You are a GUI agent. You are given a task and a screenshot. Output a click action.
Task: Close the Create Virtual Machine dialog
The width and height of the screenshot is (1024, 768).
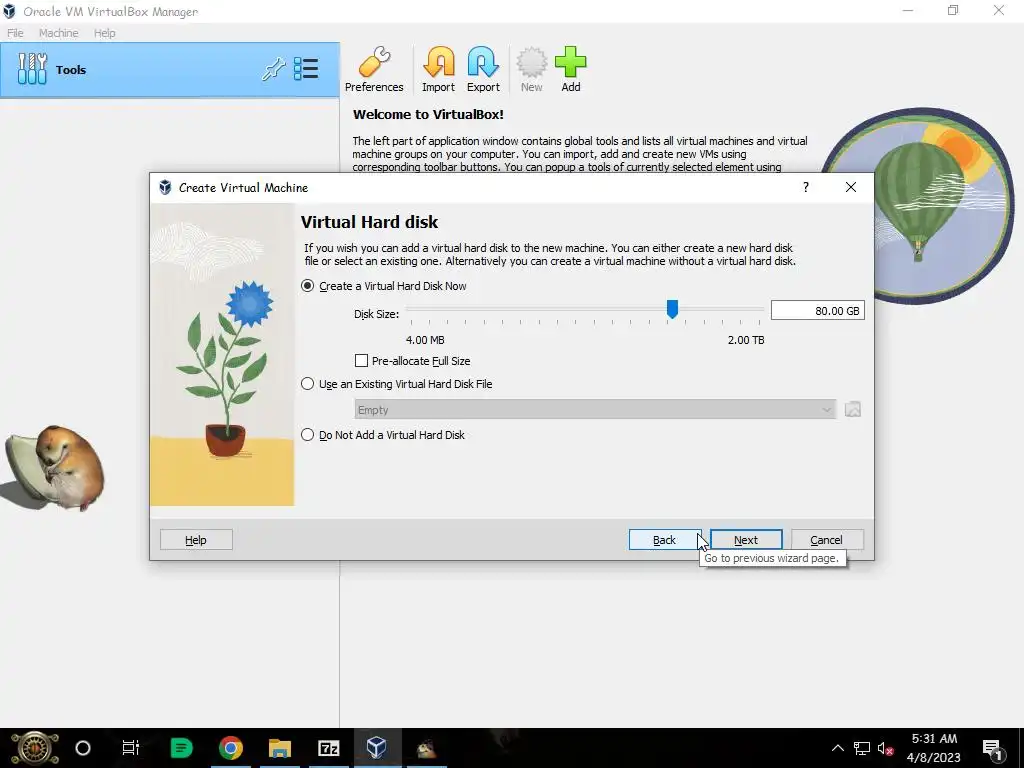coord(850,187)
